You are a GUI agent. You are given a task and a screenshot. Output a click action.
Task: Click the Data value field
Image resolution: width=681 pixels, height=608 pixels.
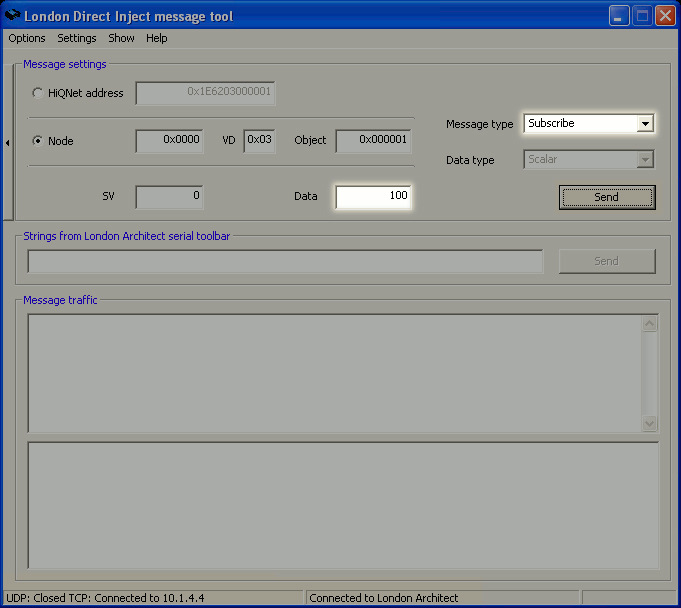(x=373, y=196)
